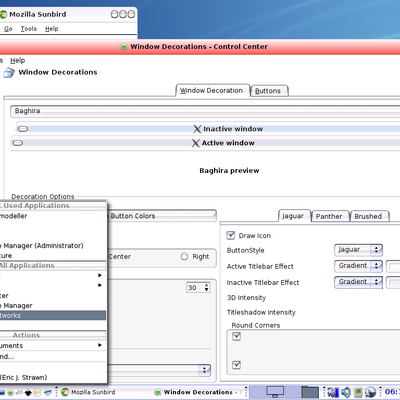Click the green tray icon next to the speaker
Viewport: 400px width, 400px height.
tap(358, 392)
